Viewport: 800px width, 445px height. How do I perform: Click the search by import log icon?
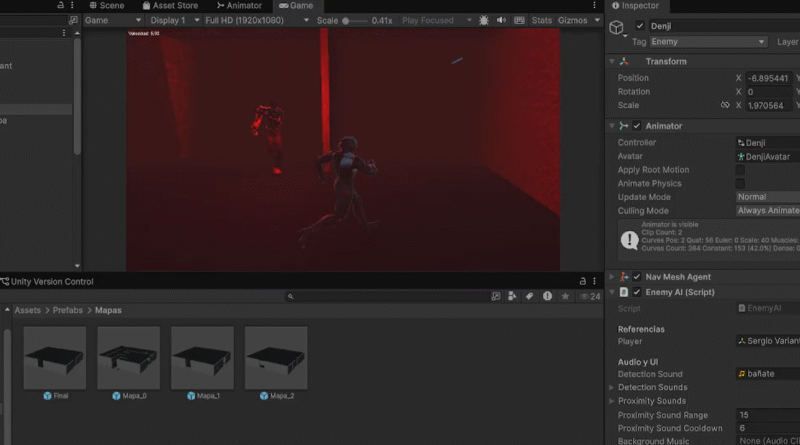point(547,296)
